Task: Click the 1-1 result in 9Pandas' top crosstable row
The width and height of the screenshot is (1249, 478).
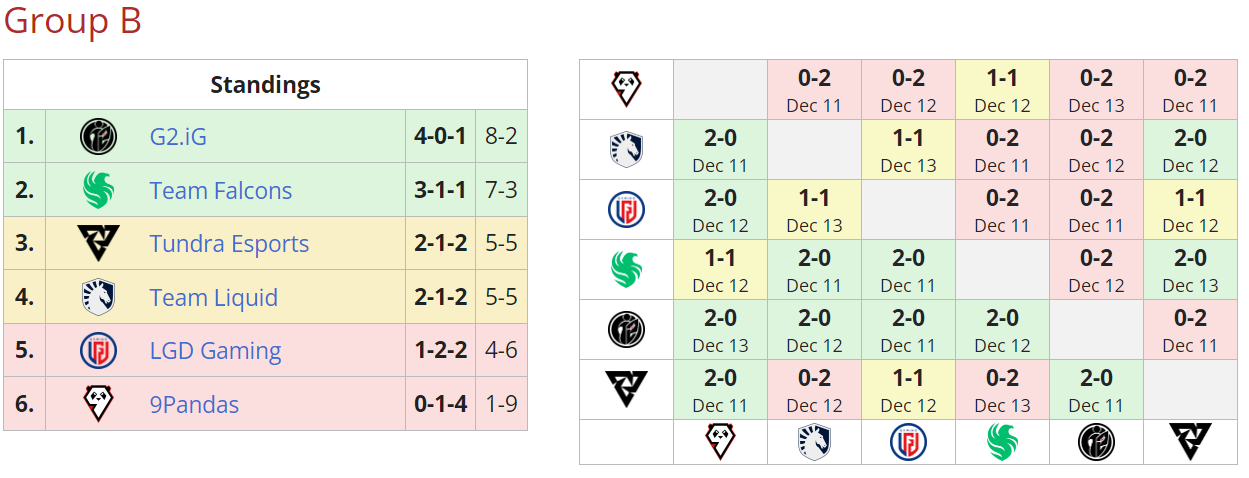Action: click(1002, 79)
